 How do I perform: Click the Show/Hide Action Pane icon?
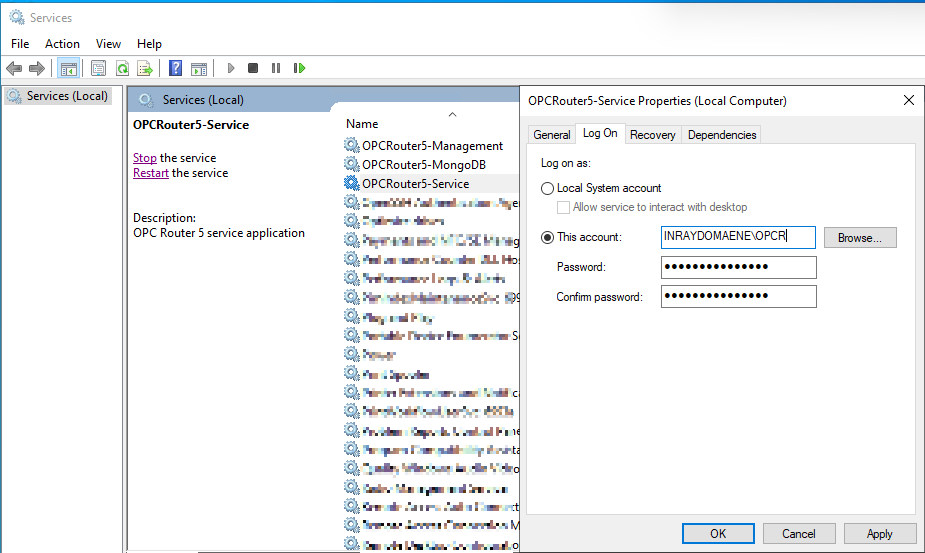click(199, 68)
